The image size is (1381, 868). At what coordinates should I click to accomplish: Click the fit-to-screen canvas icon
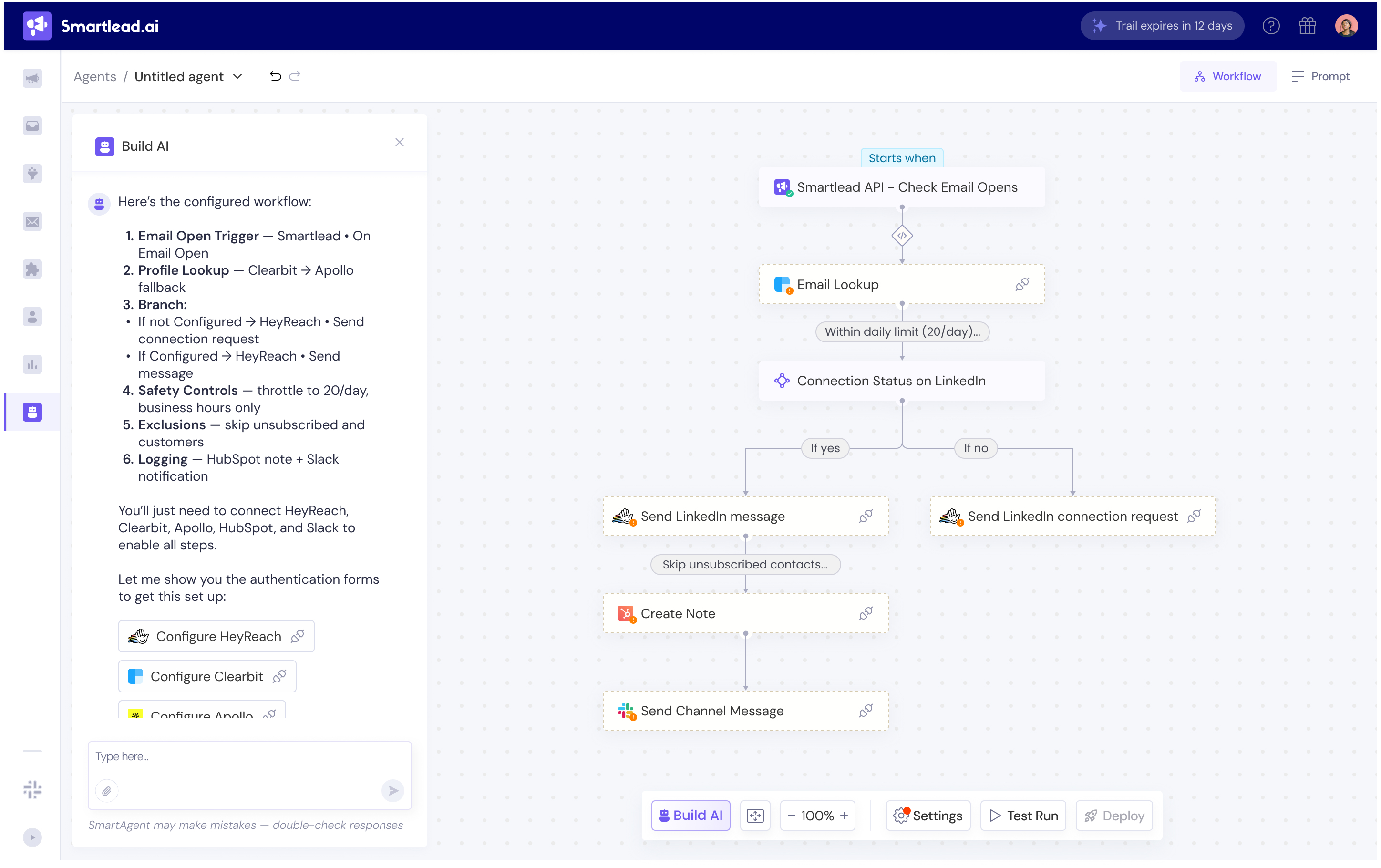(755, 815)
